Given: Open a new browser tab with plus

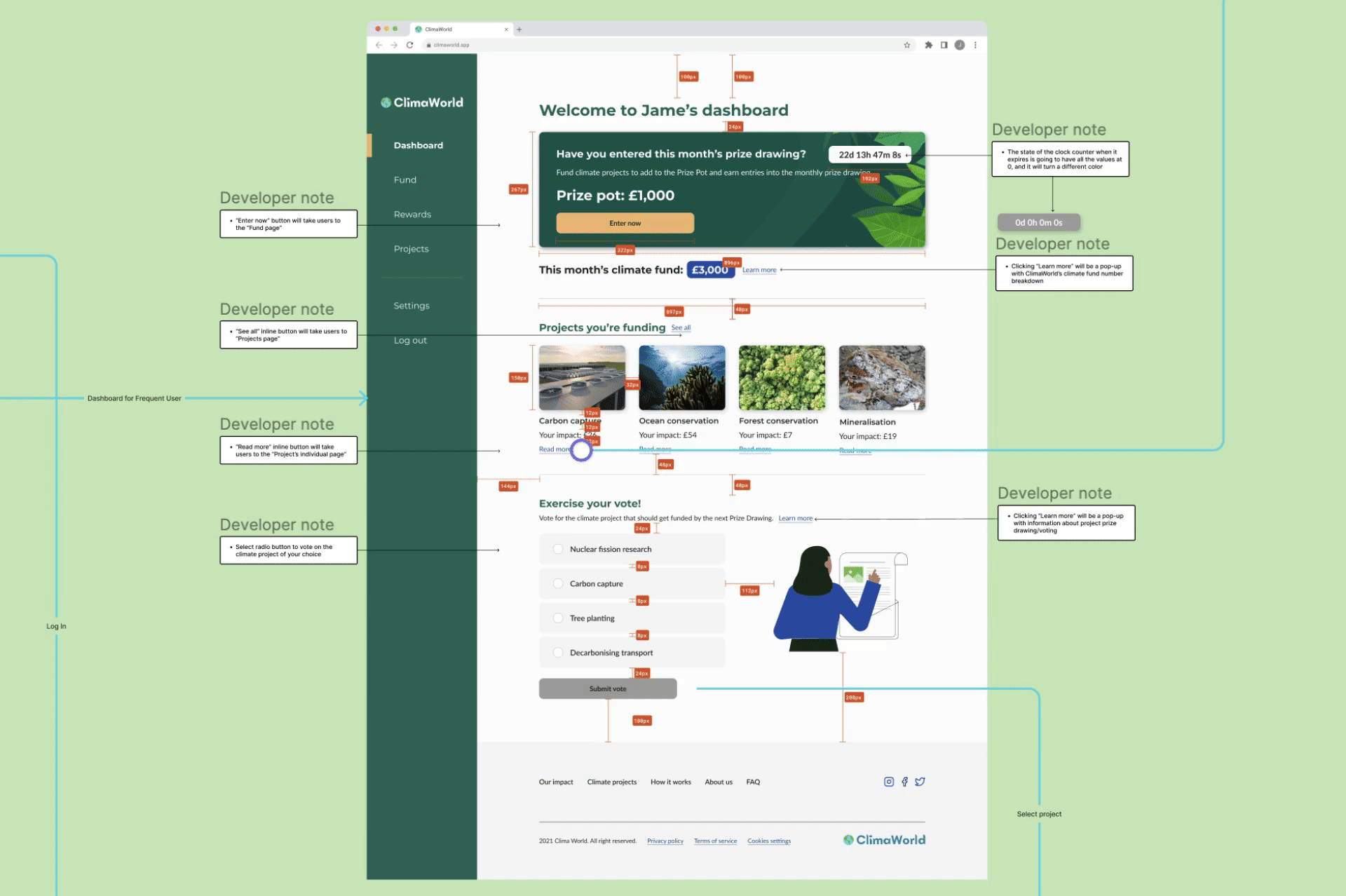Looking at the screenshot, I should click(519, 29).
